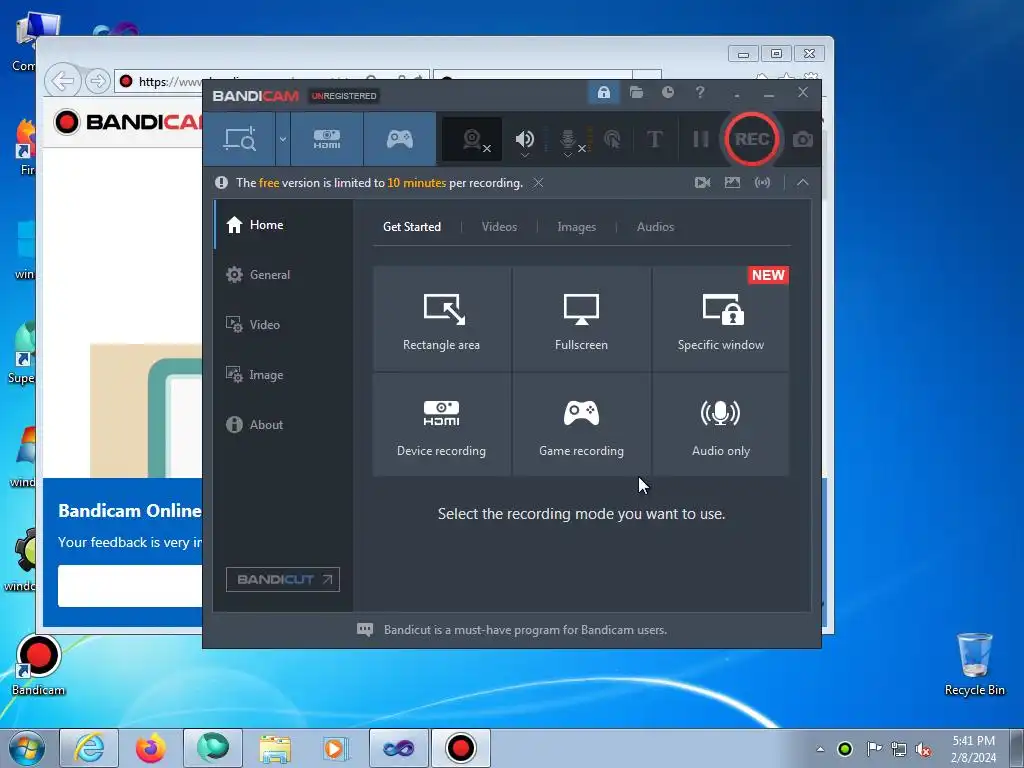Choose the Rectangle area recording mode
The height and width of the screenshot is (768, 1024).
tap(441, 319)
